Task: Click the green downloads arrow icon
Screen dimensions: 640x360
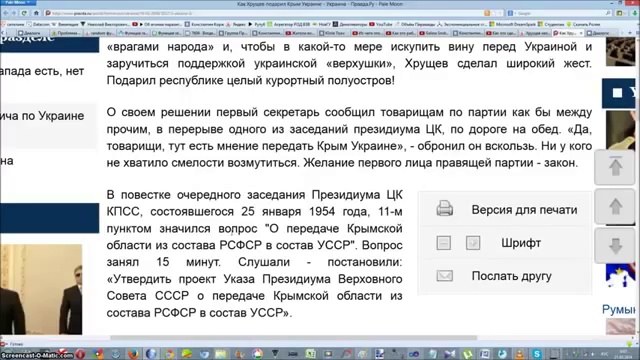Action: coord(635,13)
